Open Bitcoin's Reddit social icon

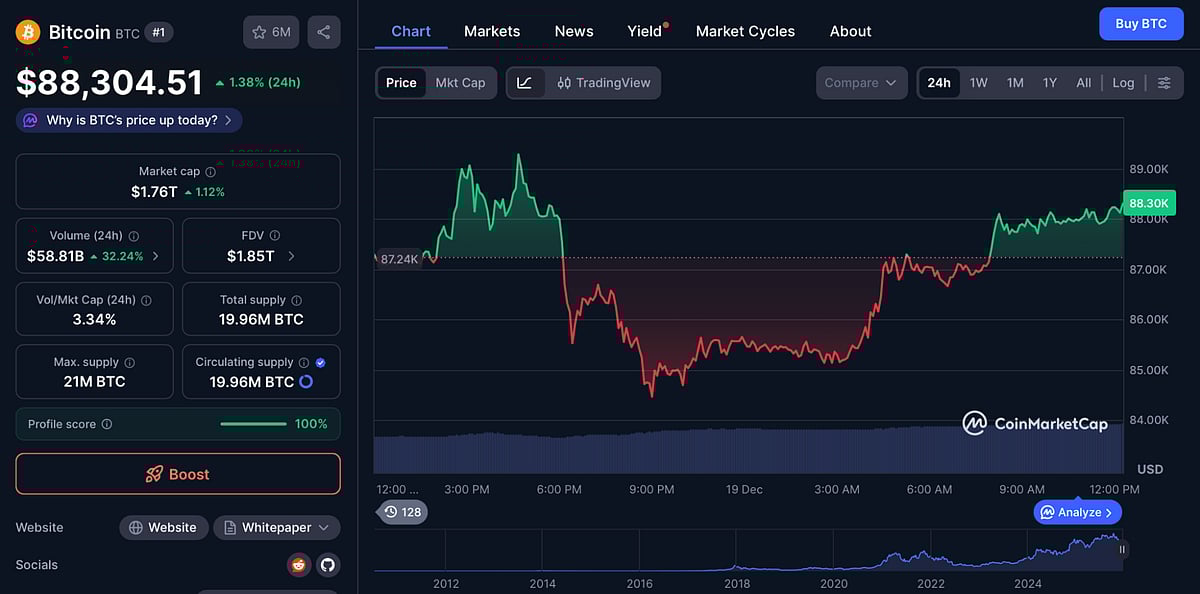(298, 564)
